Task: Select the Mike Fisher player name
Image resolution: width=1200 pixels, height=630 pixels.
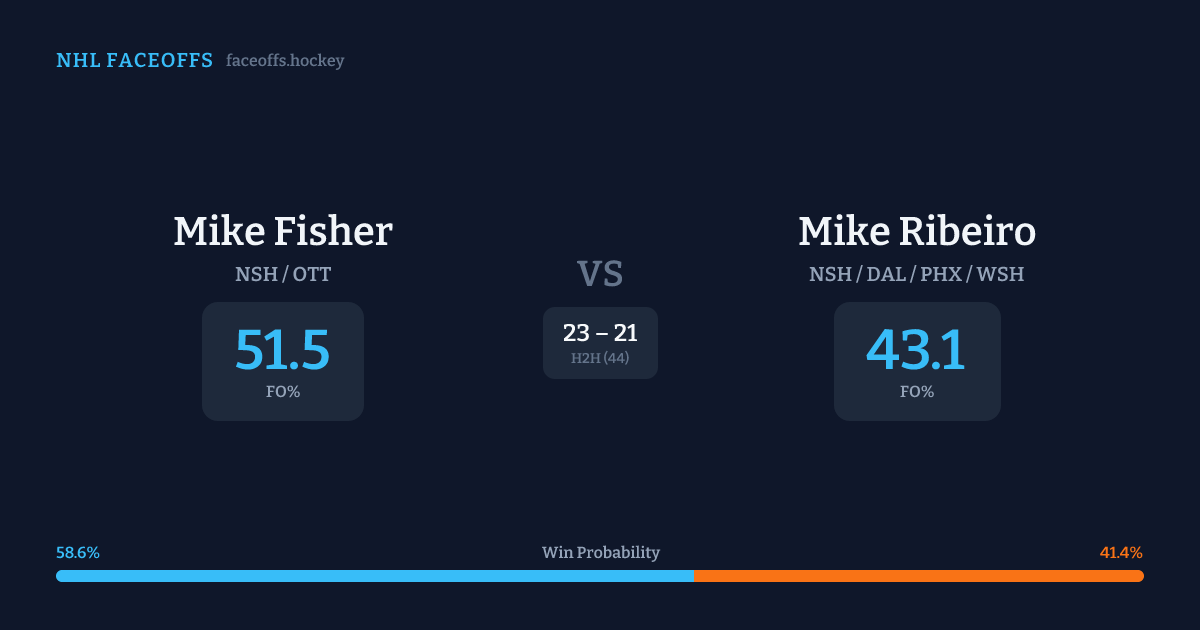Action: point(283,232)
